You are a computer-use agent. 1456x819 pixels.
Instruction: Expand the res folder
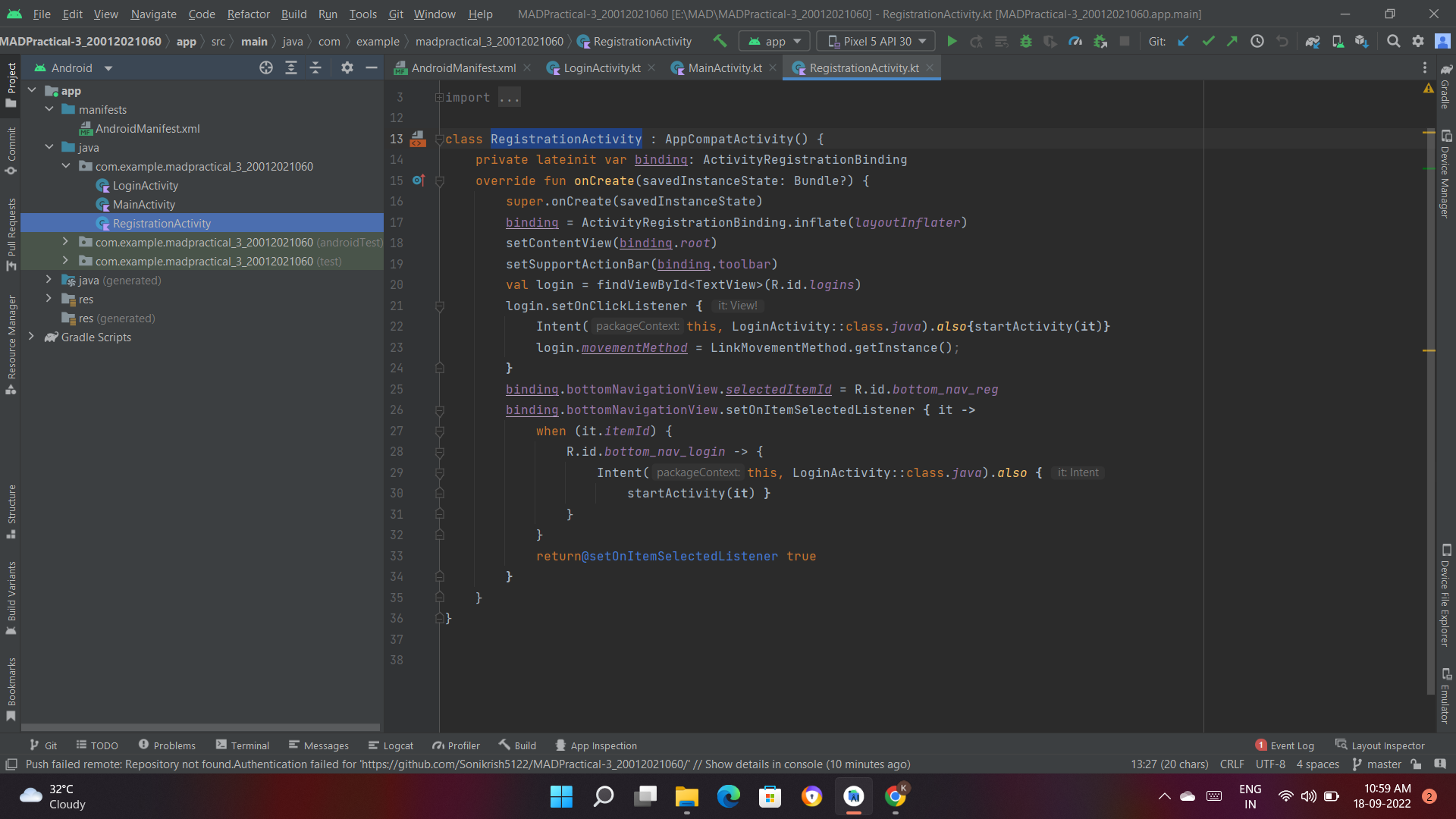[49, 299]
